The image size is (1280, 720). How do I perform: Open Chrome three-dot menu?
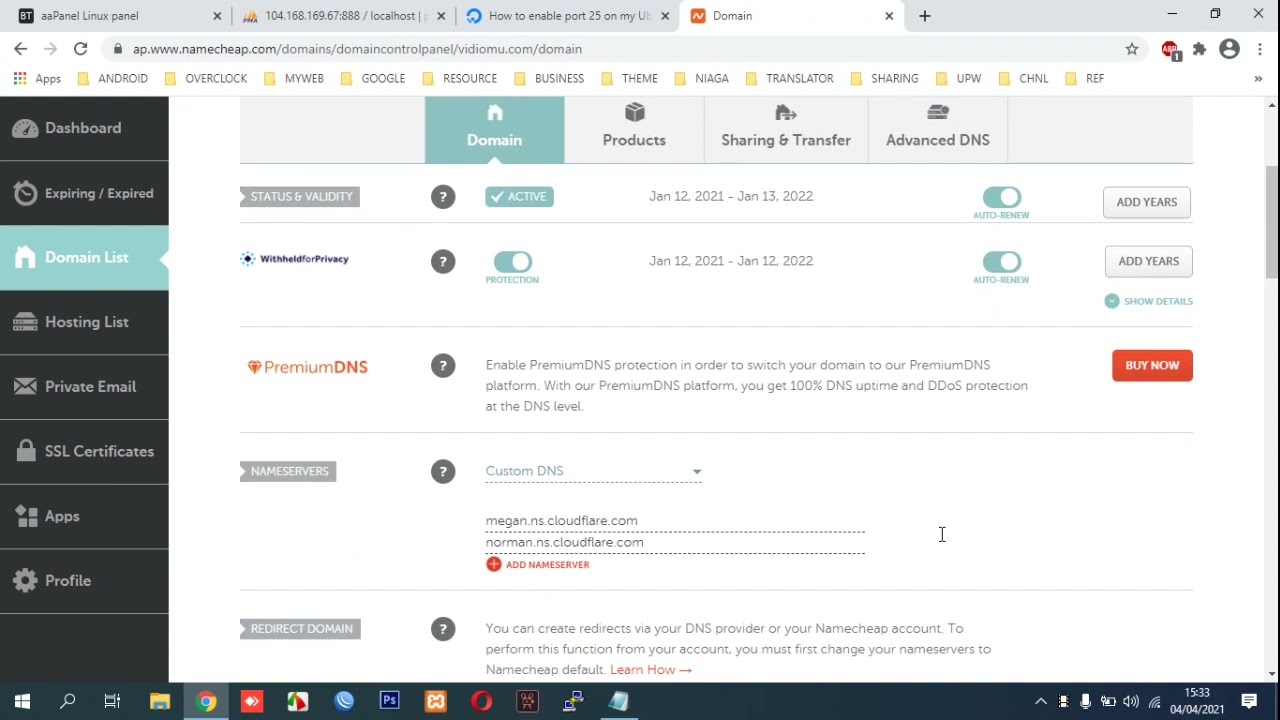point(1259,49)
